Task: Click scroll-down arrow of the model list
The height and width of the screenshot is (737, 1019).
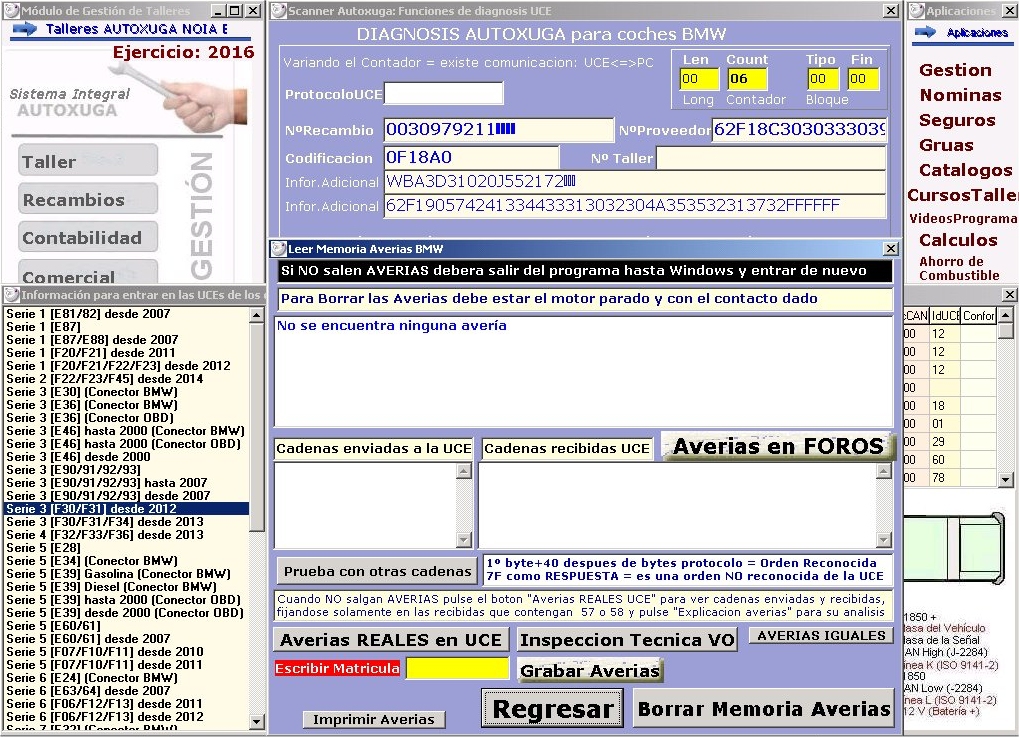Action: tap(257, 721)
